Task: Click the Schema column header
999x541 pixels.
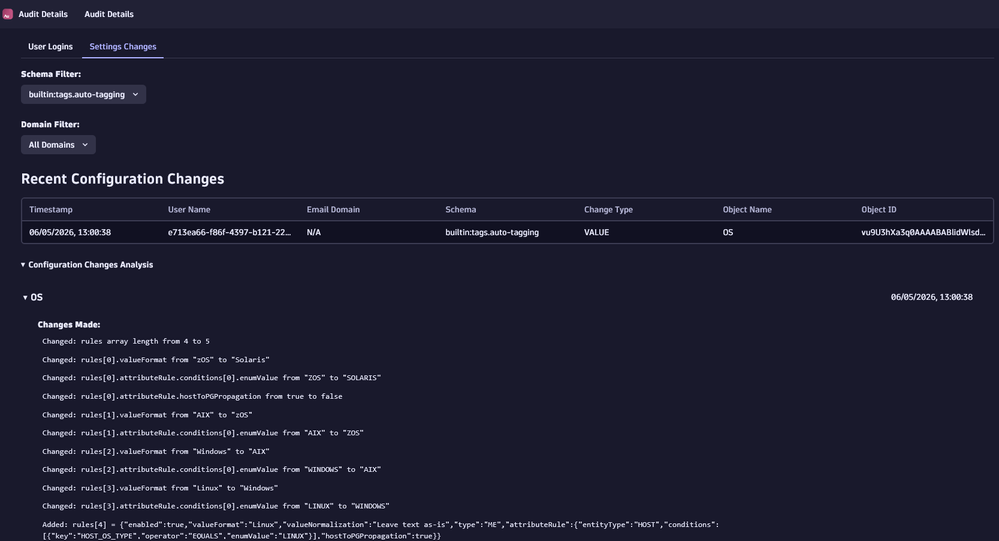Action: 461,210
